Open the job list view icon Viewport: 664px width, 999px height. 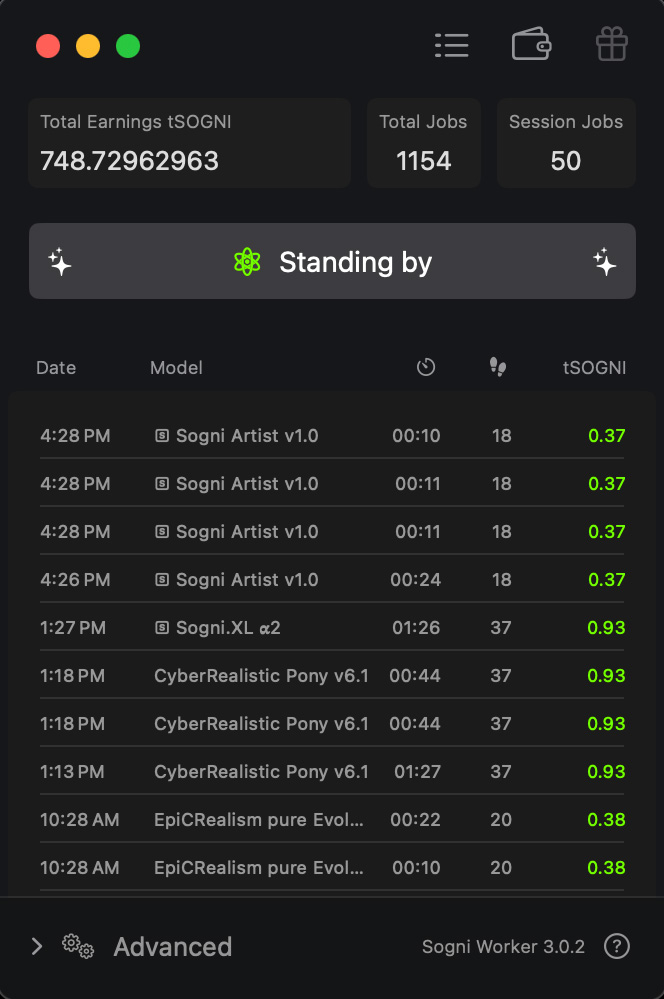(x=452, y=45)
